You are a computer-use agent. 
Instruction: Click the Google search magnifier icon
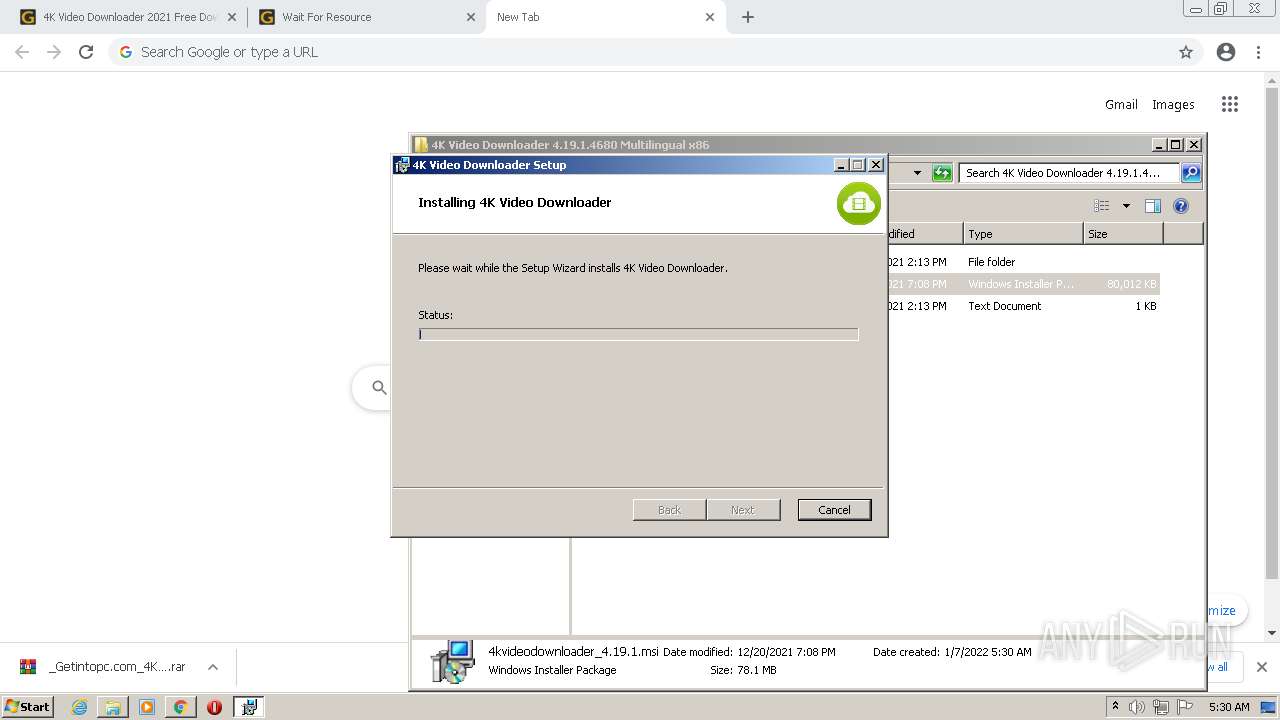click(x=379, y=387)
